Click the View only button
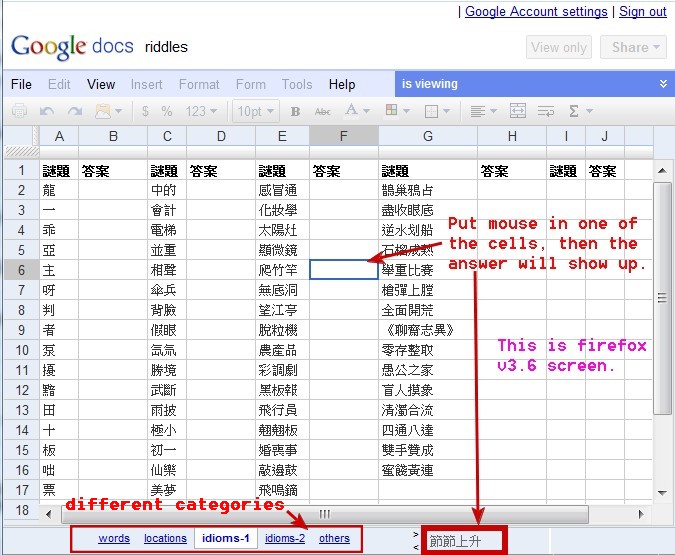 pos(559,47)
